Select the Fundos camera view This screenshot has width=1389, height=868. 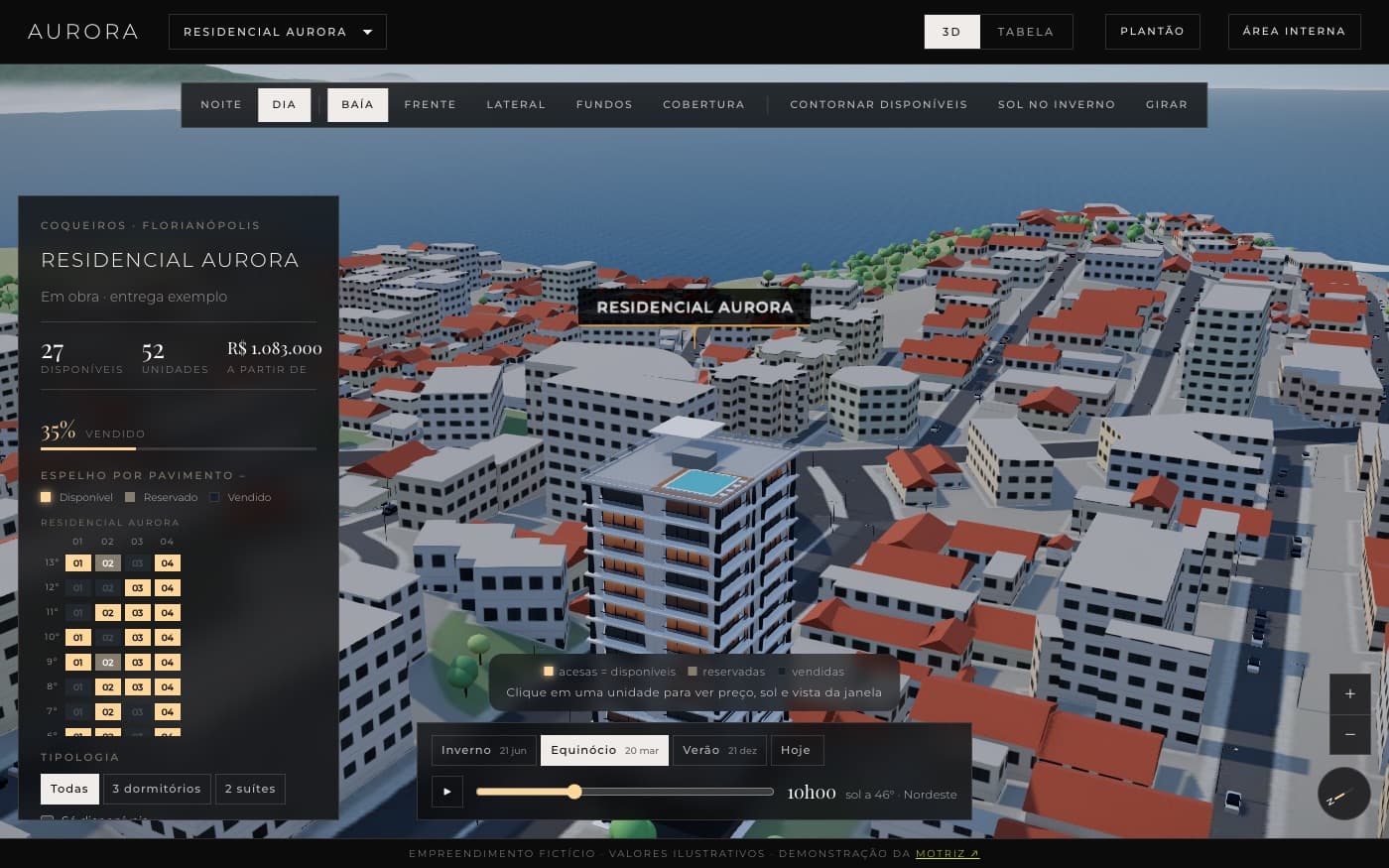604,104
